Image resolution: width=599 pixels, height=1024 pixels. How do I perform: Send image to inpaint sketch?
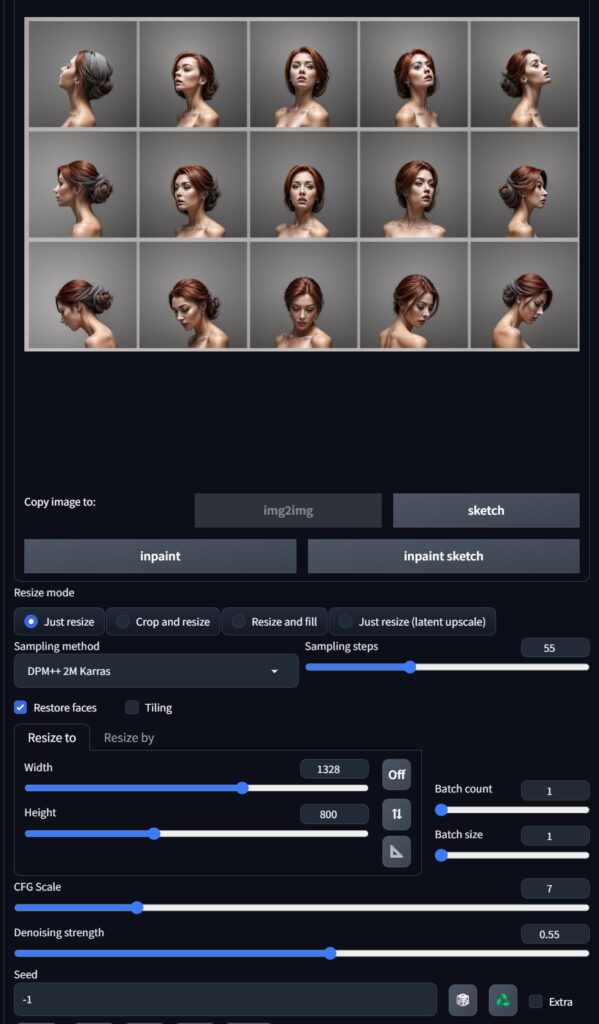(444, 556)
